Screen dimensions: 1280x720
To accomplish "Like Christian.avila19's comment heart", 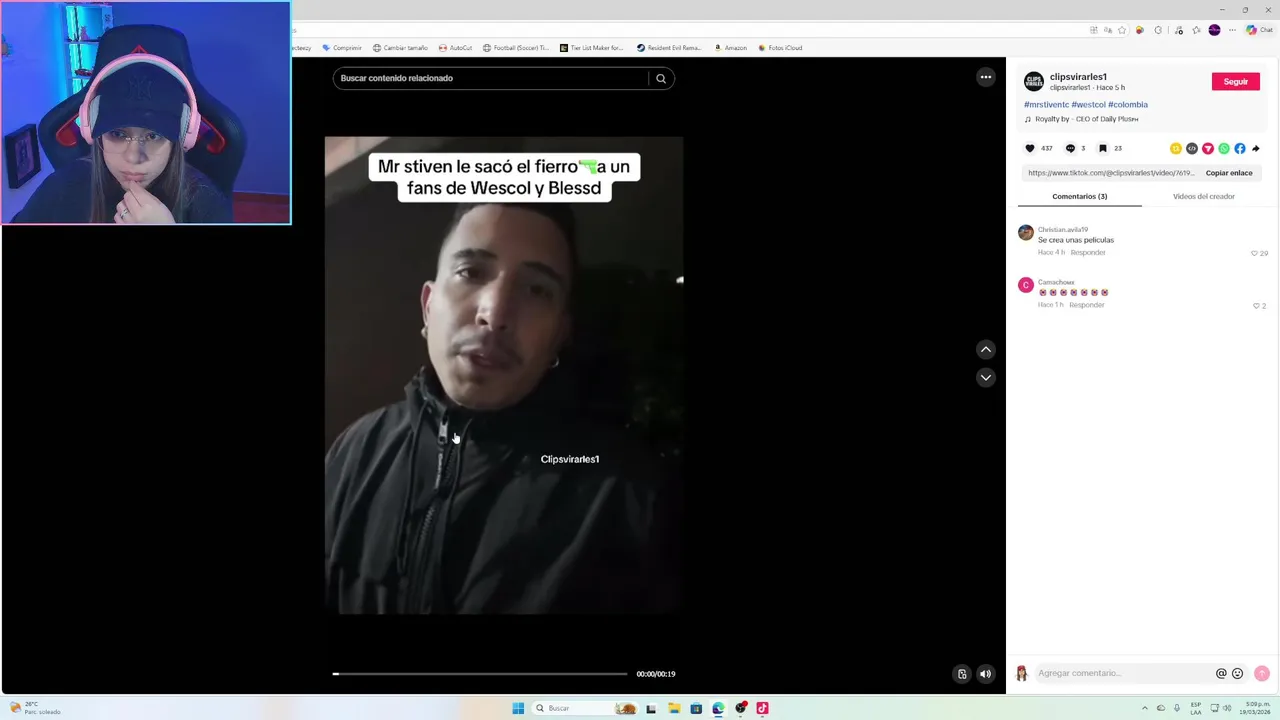I will click(1254, 253).
